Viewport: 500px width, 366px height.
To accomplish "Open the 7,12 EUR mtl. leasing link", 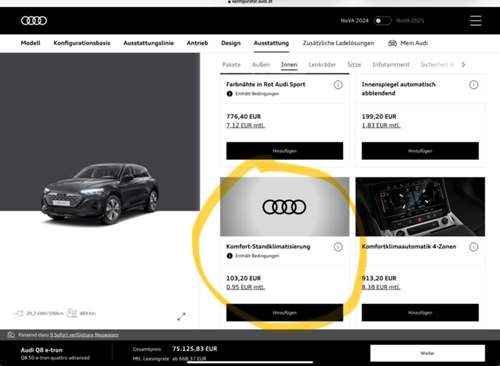I will tap(246, 125).
